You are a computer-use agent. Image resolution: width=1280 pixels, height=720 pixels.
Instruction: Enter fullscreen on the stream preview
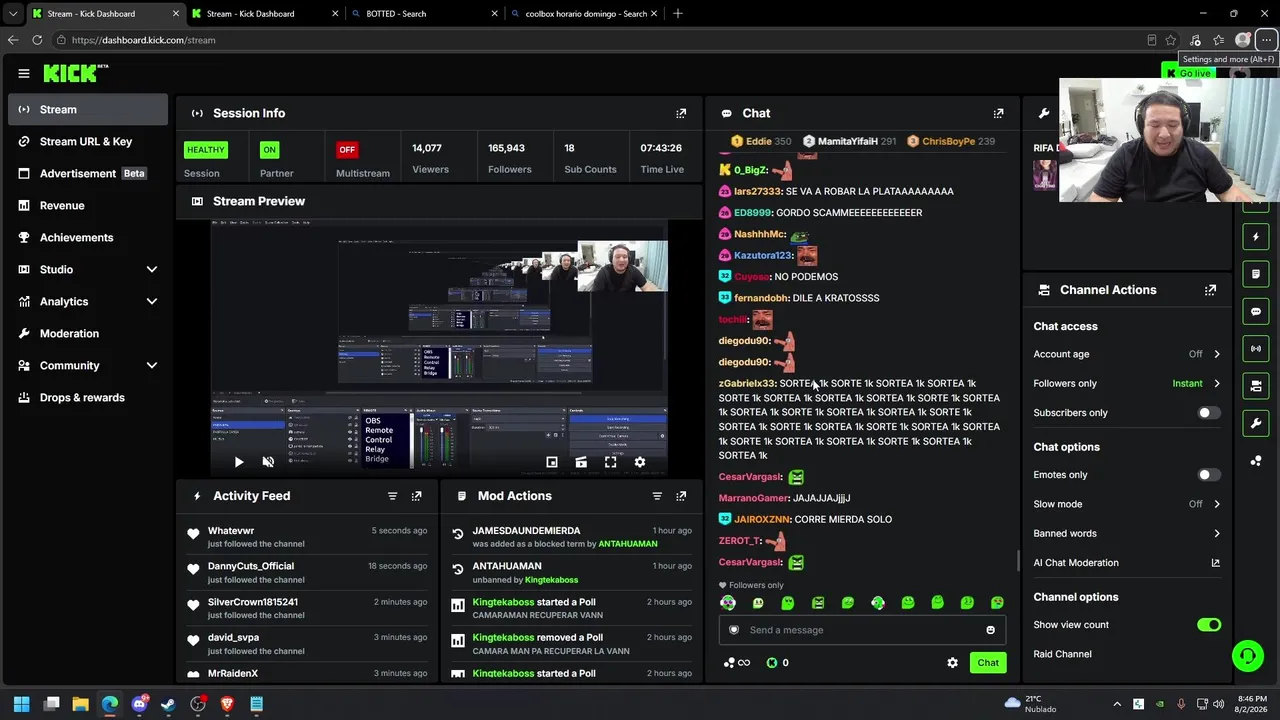tap(611, 462)
